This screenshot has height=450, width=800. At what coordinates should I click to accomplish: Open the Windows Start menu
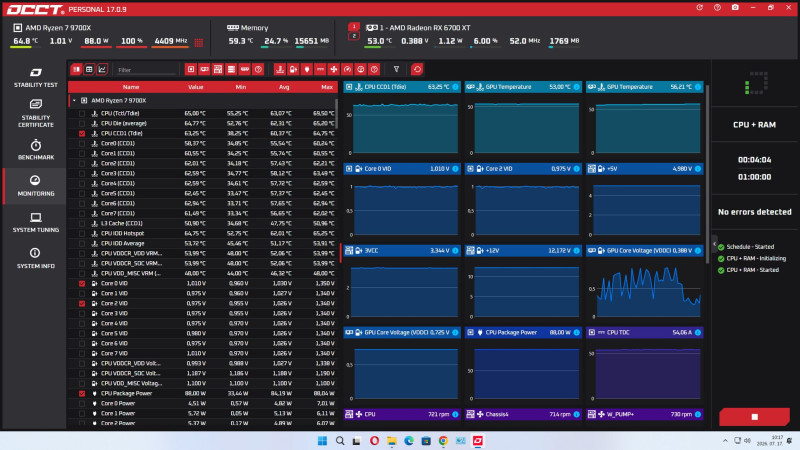322,441
